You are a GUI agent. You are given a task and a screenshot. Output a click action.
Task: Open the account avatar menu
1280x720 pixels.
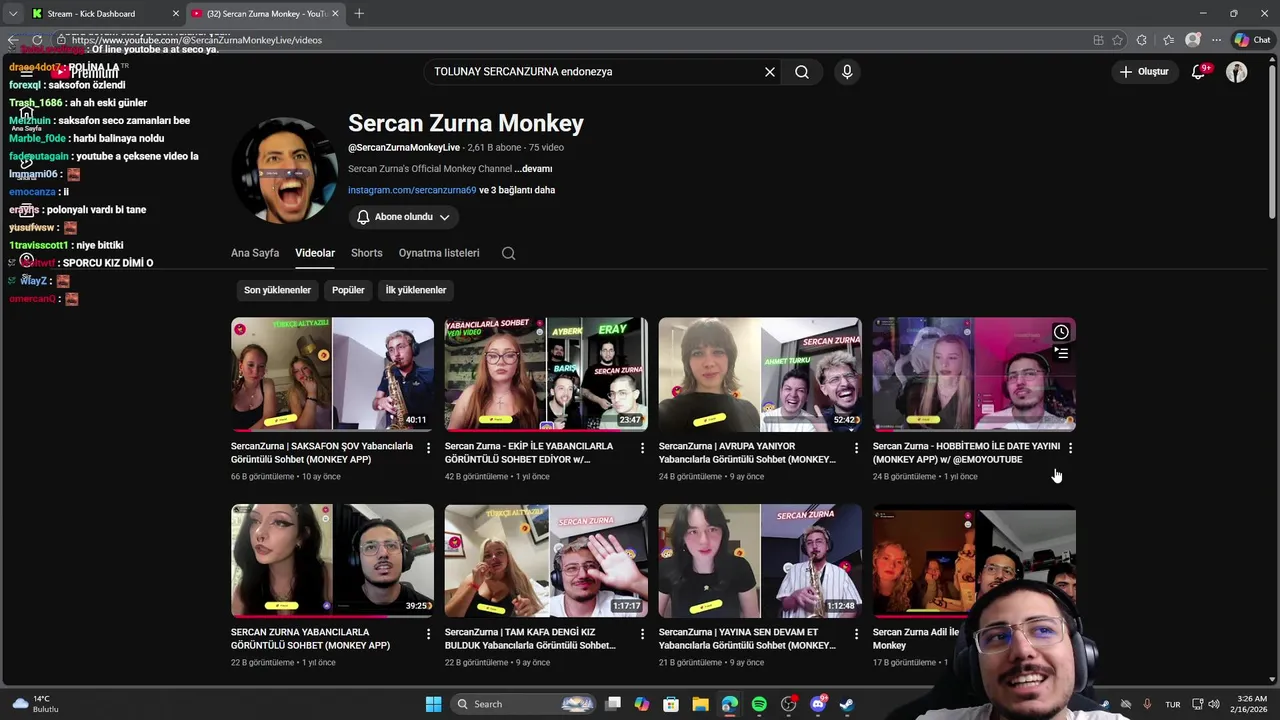(x=1237, y=72)
